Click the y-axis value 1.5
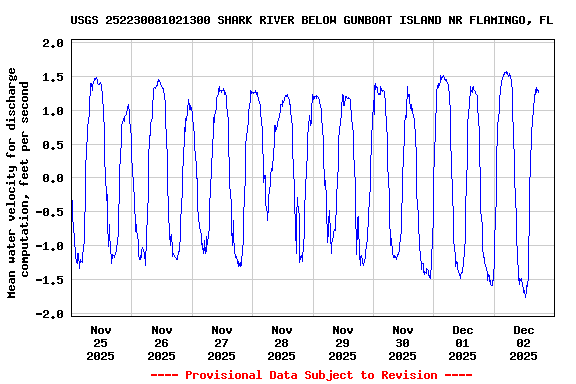Screen dimensions: 576x384 click(x=53, y=77)
